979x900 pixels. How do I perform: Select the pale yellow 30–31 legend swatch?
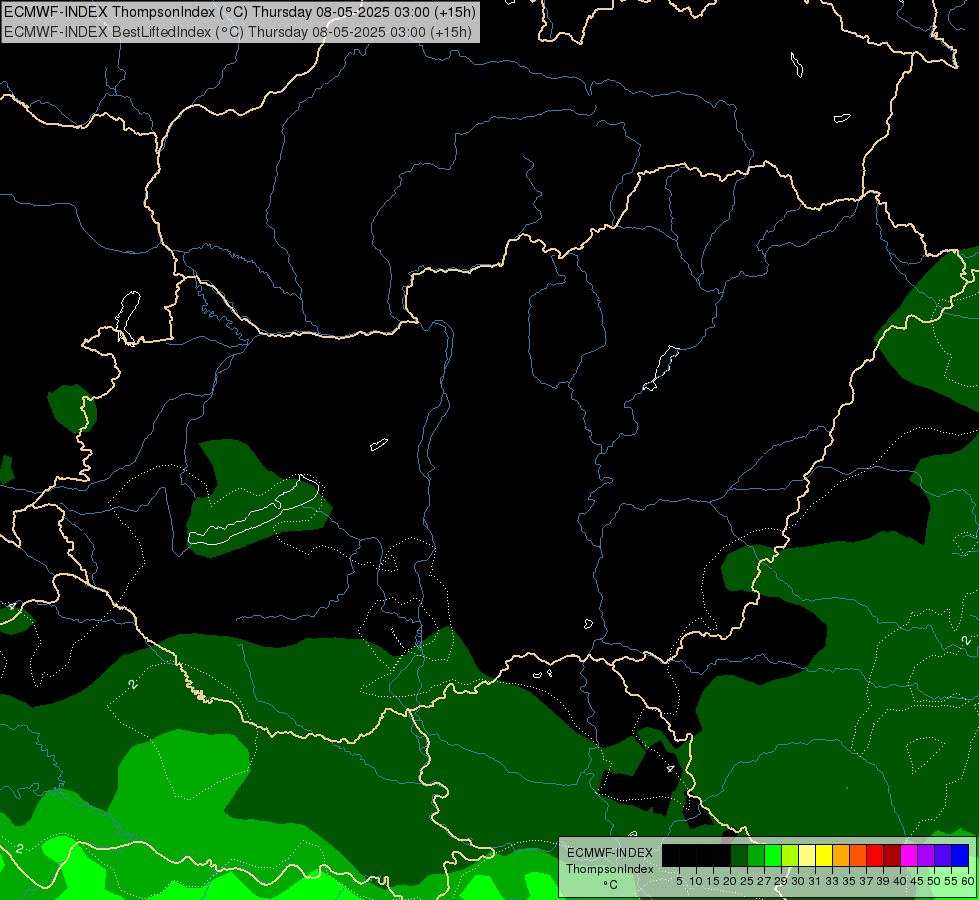(x=807, y=855)
